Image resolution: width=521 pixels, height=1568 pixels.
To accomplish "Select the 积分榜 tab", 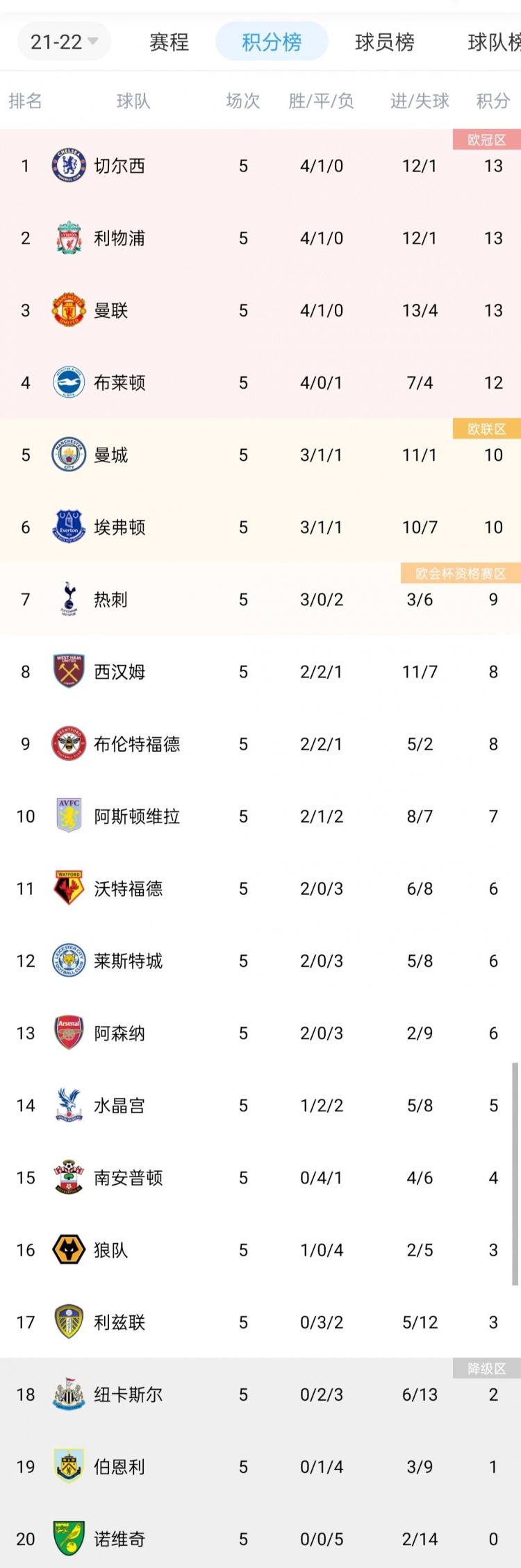I will [272, 41].
